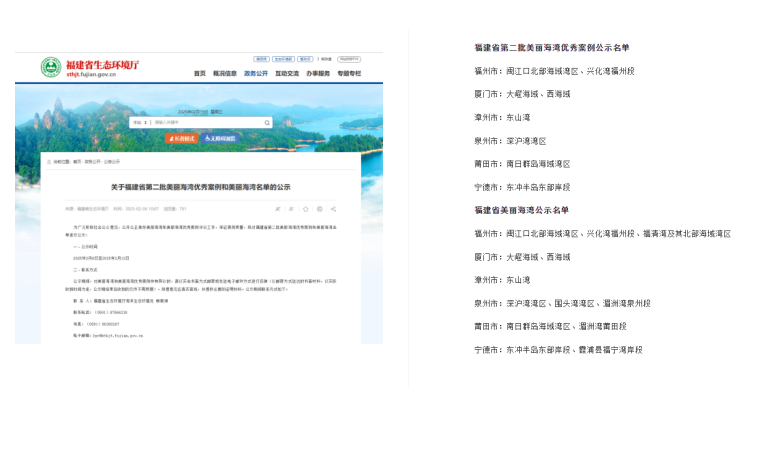Viewport: 776px width, 470px height.
Task: Click the 公告公示 breadcrumb link
Action: click(110, 161)
